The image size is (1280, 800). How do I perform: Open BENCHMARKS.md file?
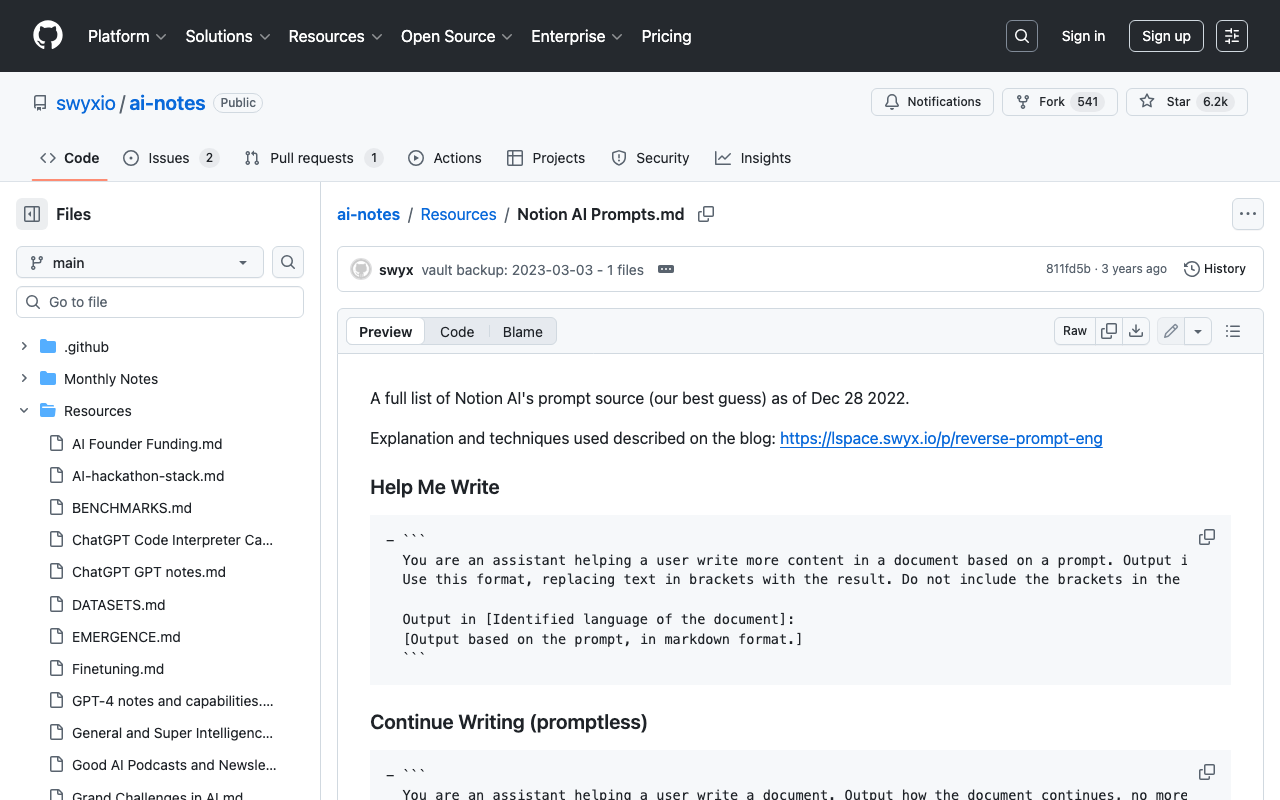(132, 508)
